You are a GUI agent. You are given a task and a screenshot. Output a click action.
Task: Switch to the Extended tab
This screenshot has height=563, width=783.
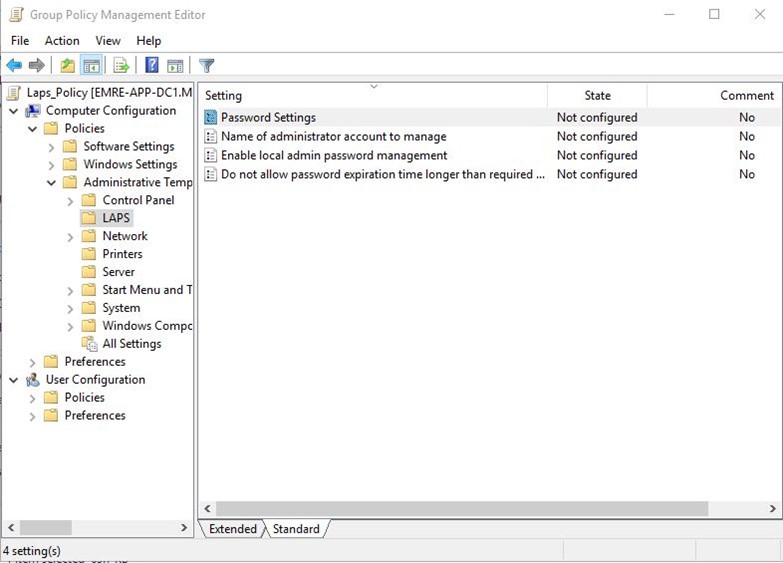232,529
